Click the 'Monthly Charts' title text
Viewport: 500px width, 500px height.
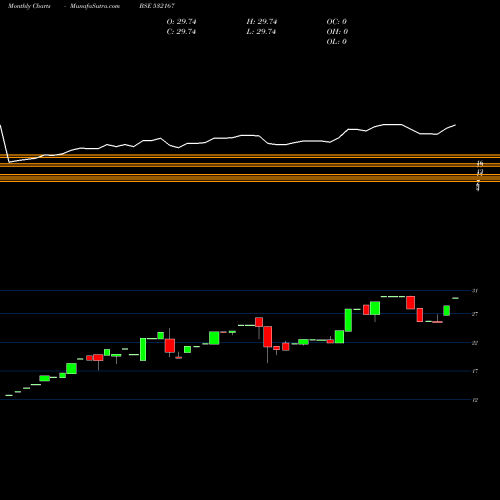pos(29,6)
